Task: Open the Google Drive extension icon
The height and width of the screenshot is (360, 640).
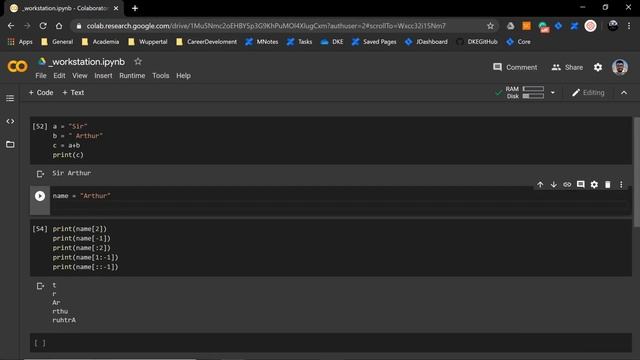Action: pyautogui.click(x=511, y=26)
